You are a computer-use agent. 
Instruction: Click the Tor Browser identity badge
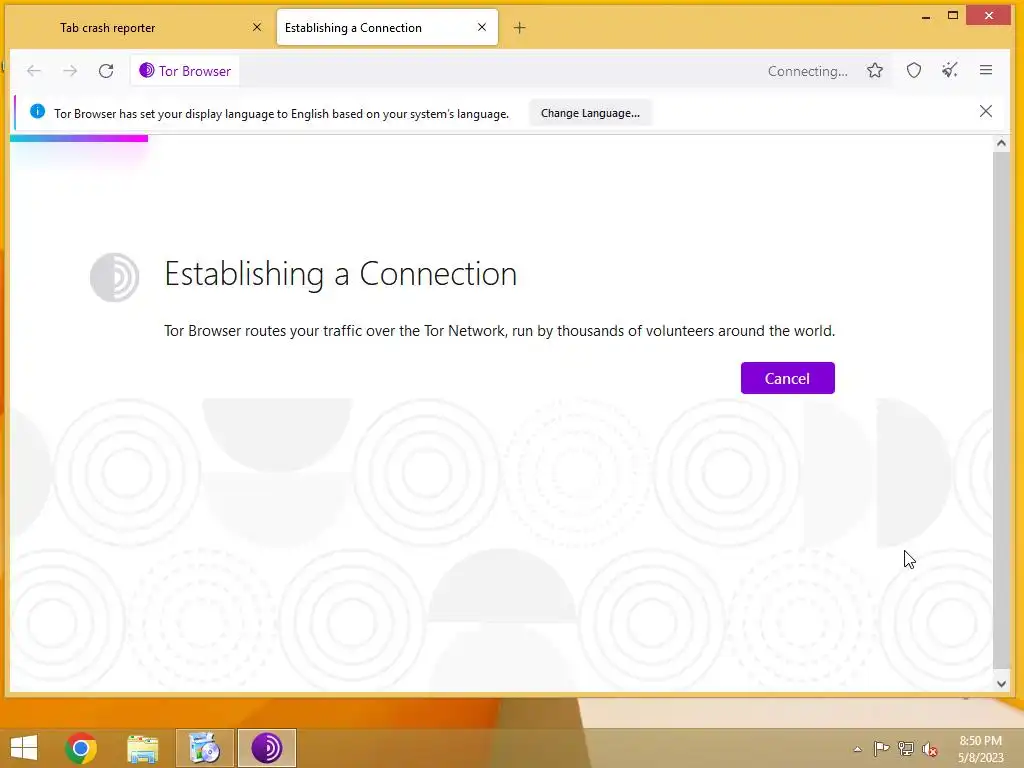coord(185,71)
